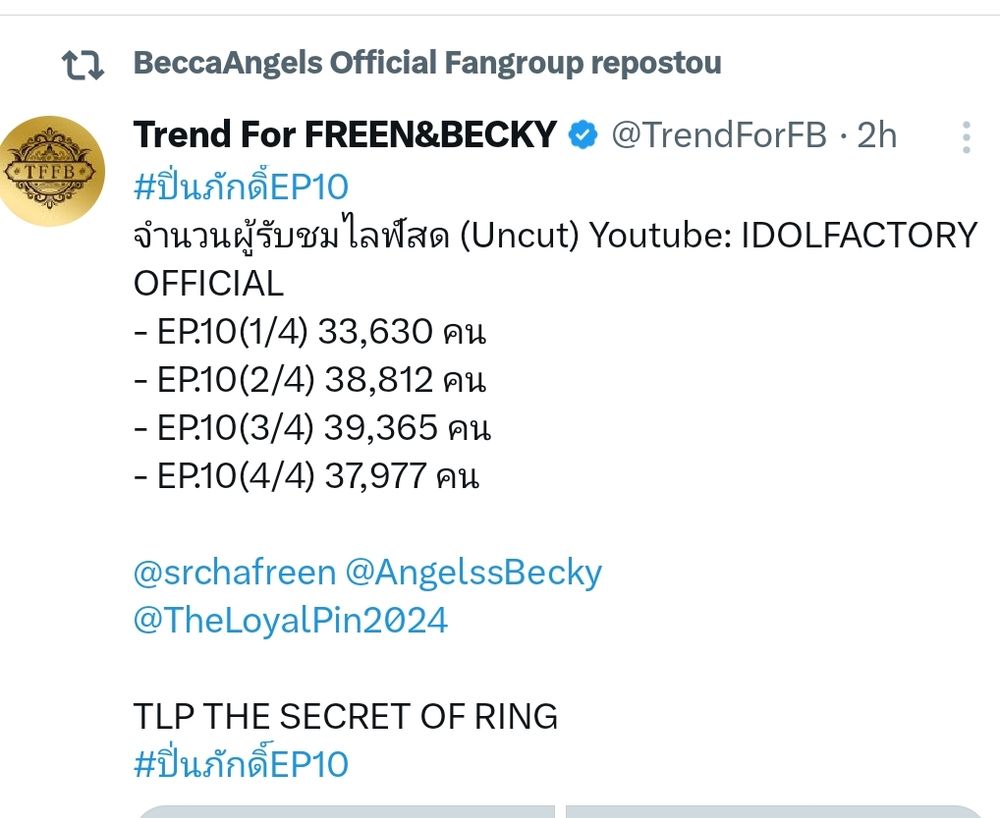The image size is (1000, 818).
Task: Open the left media thumbnail
Action: coord(344,811)
